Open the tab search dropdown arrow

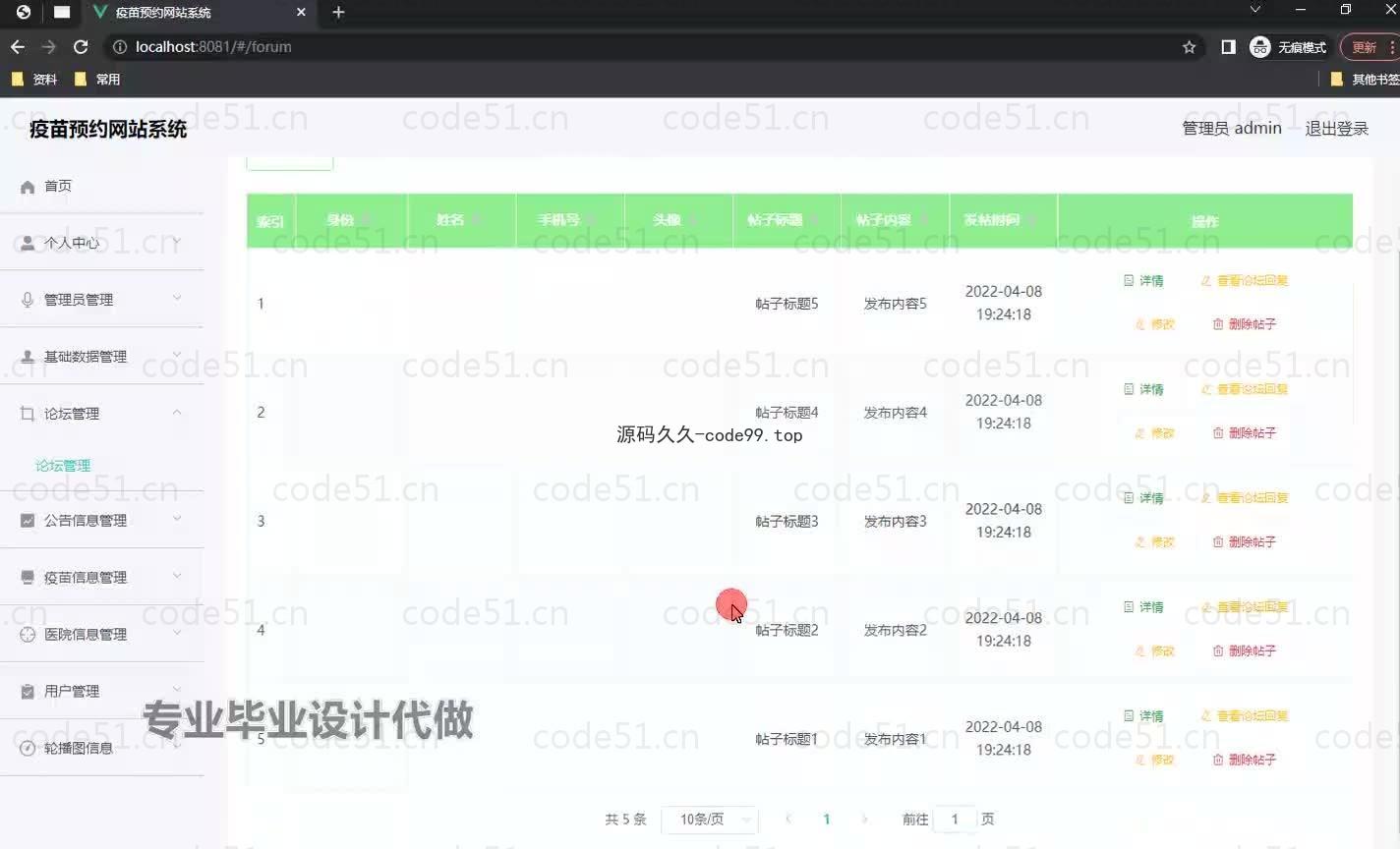click(x=1254, y=10)
